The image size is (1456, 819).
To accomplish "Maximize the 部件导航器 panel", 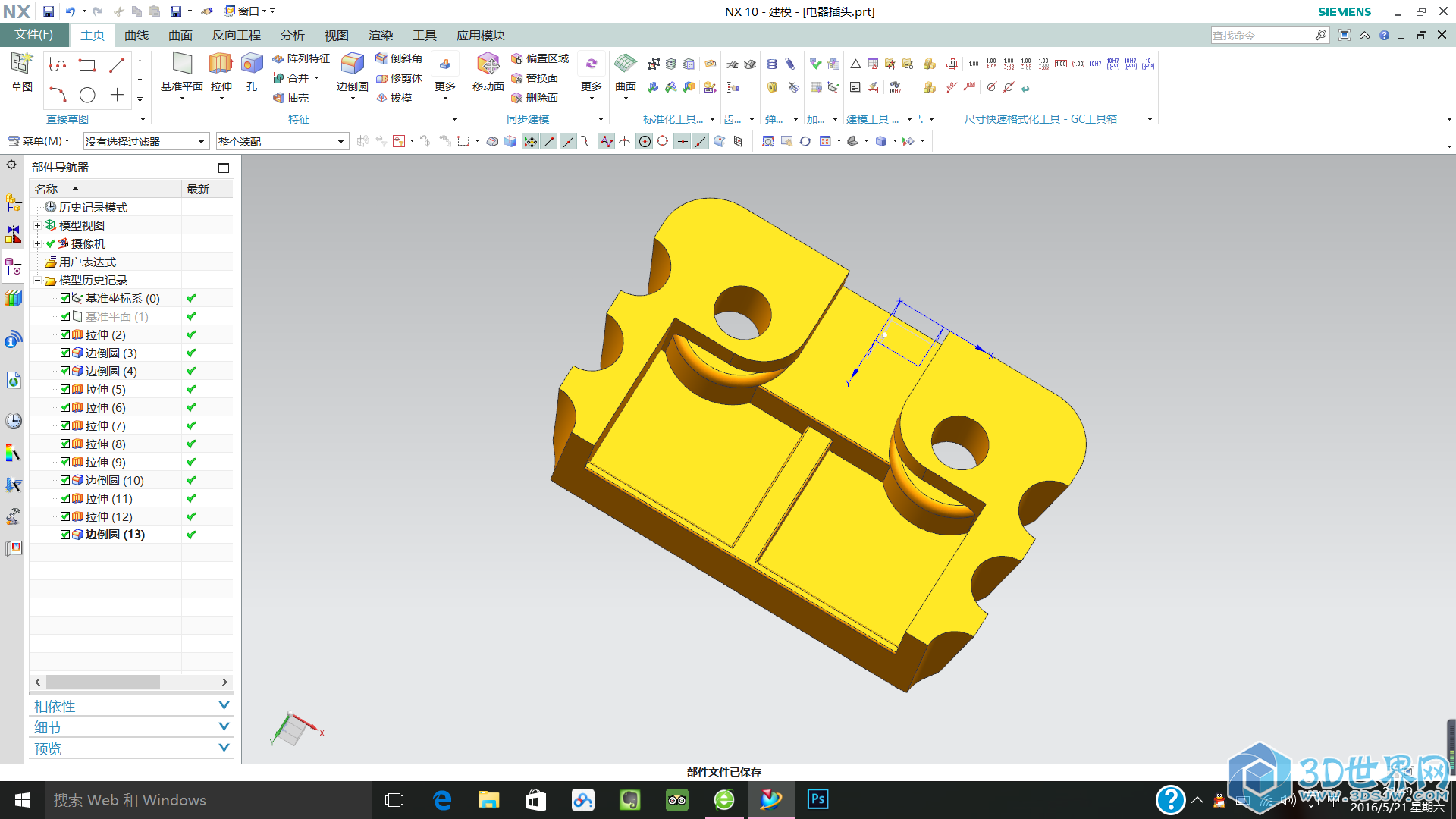I will 224,168.
